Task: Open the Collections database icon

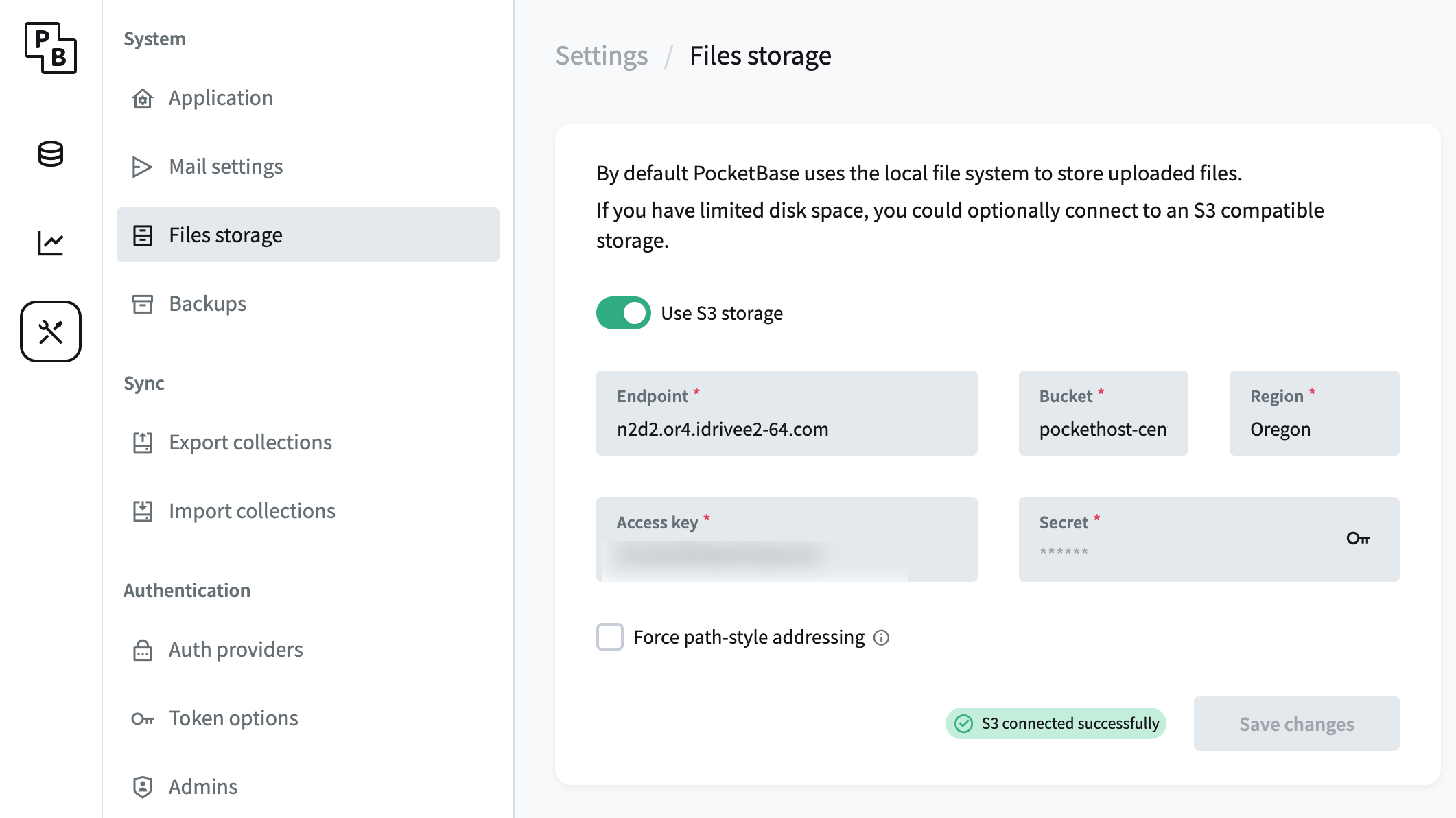Action: click(x=51, y=154)
